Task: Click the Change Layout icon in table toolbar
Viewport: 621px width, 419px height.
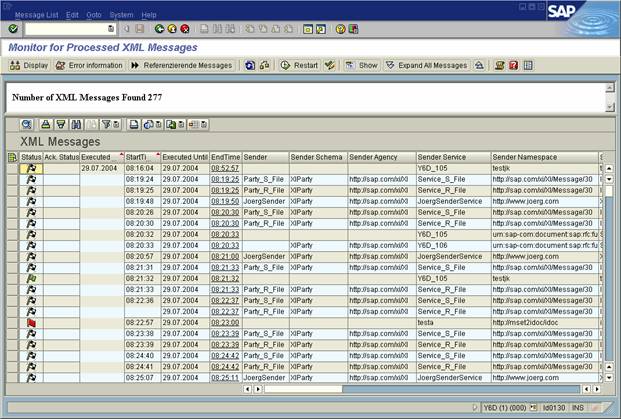Action: 194,125
